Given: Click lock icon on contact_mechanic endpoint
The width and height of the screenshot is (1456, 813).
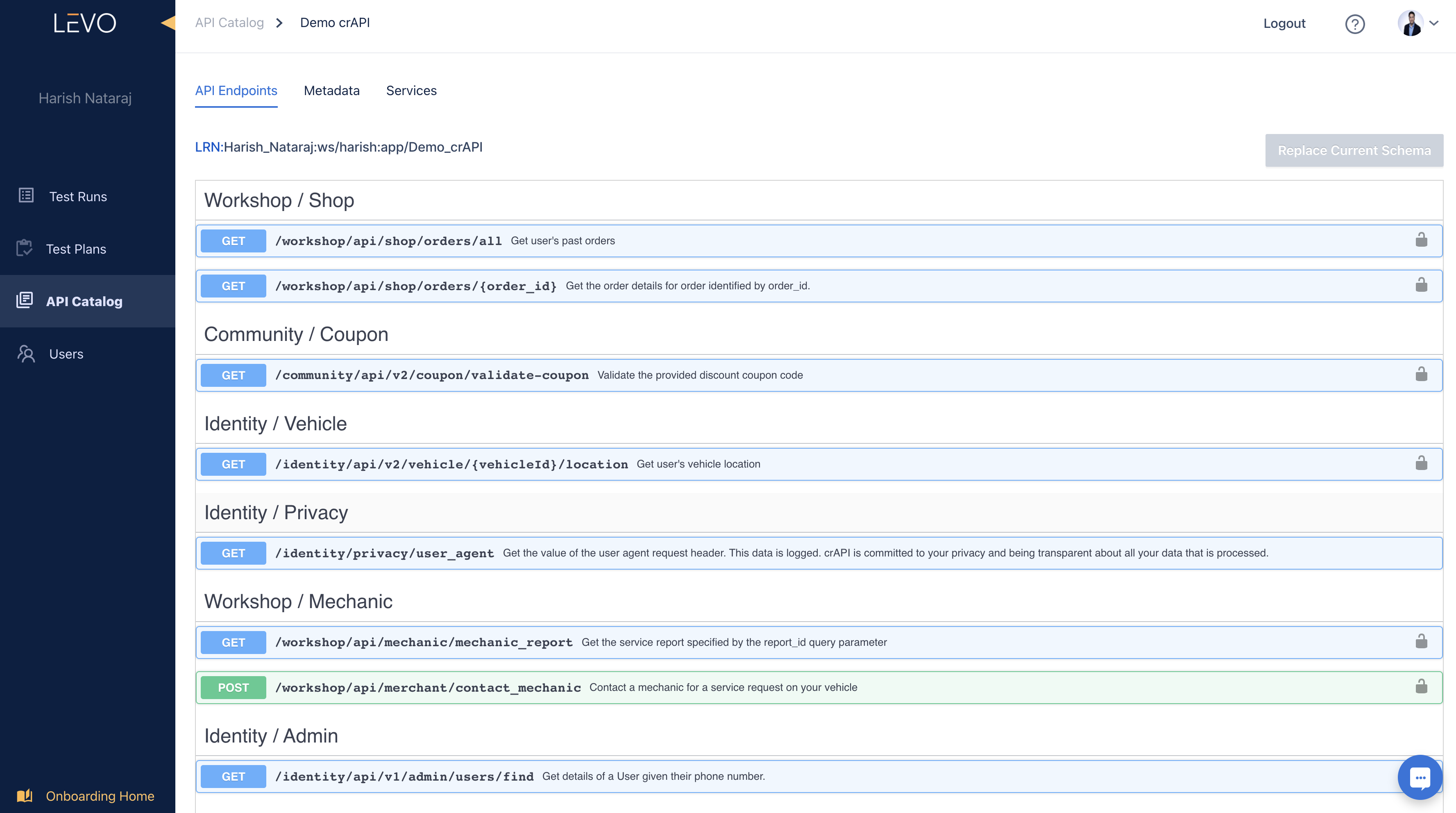Looking at the screenshot, I should 1421,686.
